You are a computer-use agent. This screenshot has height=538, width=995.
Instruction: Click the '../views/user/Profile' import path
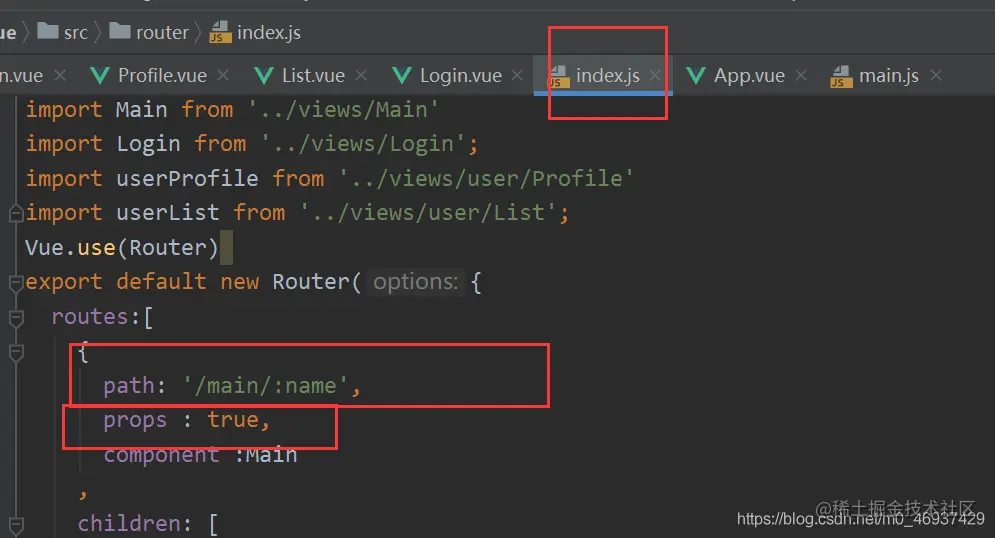[486, 178]
